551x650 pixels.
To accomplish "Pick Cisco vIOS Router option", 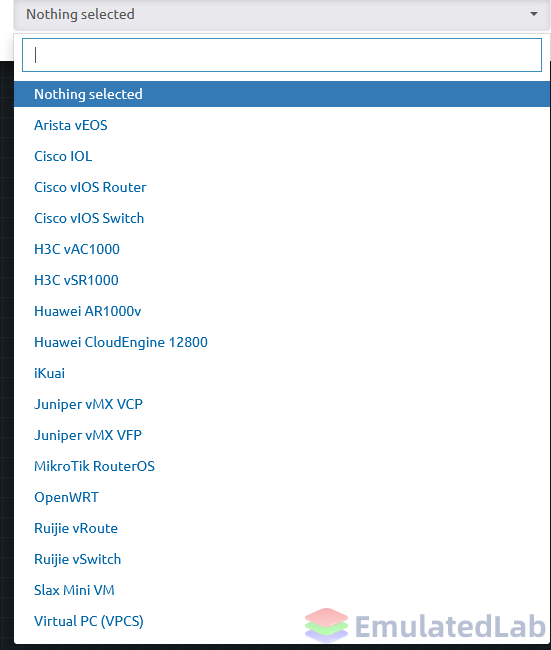I will pos(282,187).
